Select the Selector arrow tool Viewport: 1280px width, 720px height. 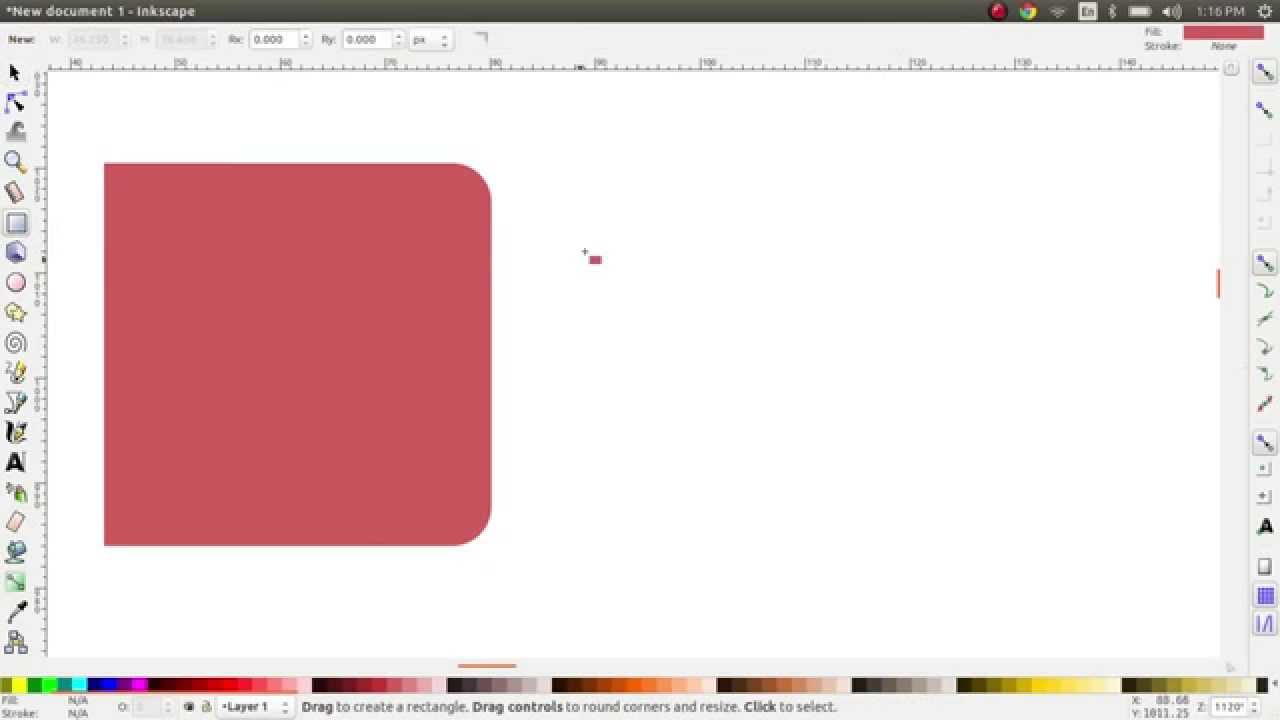tap(15, 73)
